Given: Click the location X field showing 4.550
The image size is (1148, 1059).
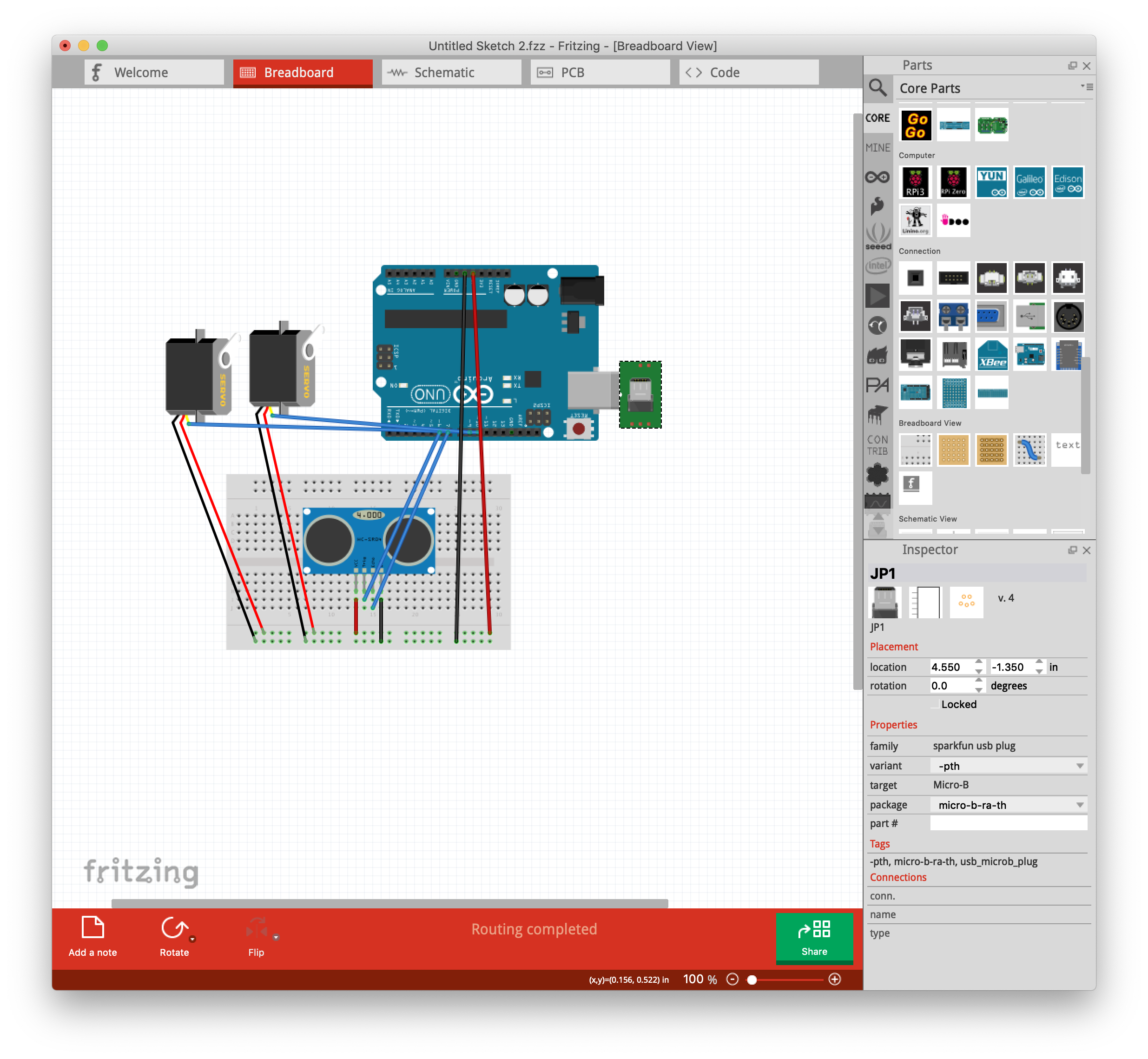Looking at the screenshot, I should coord(951,667).
